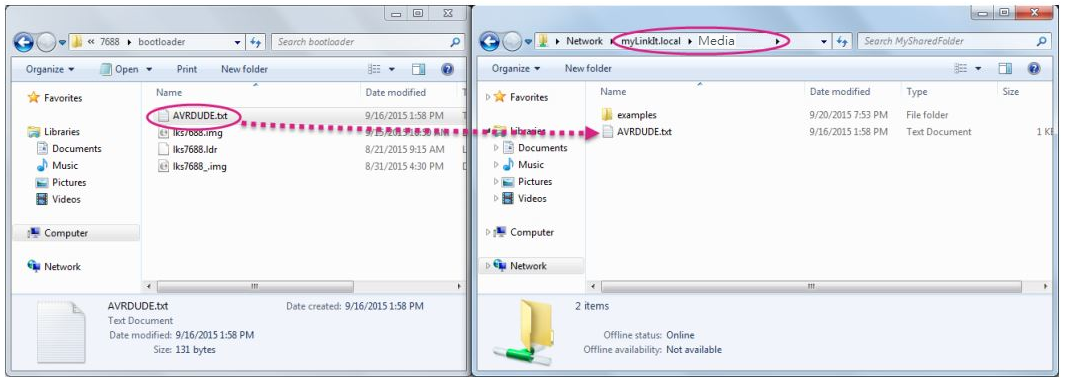Expand the Computer node in right navigation pane

point(488,232)
